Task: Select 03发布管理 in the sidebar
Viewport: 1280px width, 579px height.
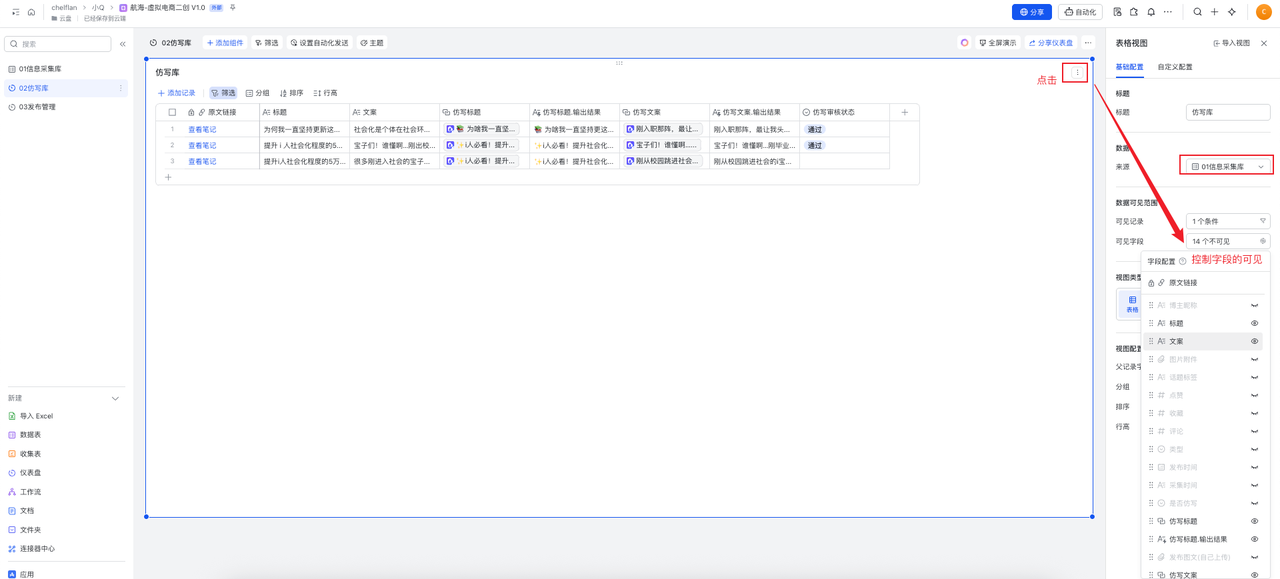Action: (x=37, y=107)
